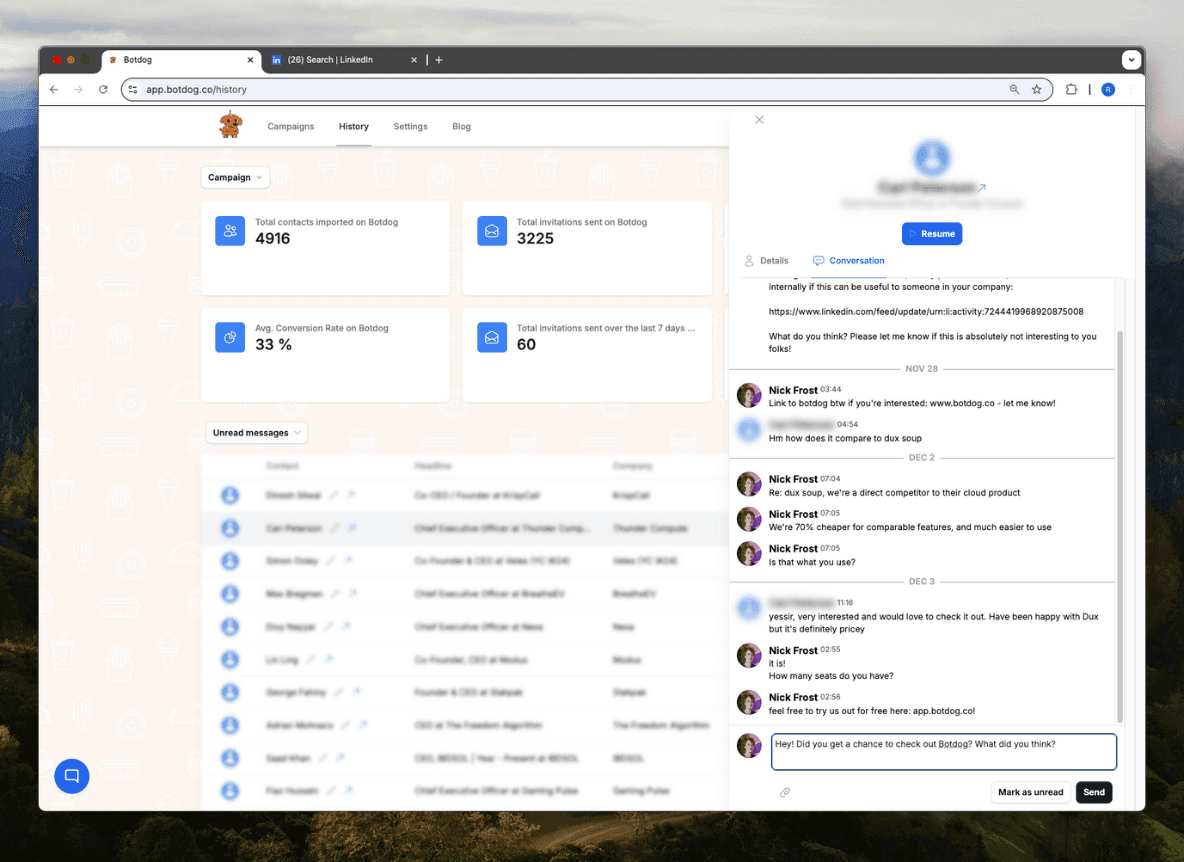The image size is (1184, 862).
Task: Expand the browser tab overview chevron
Action: pos(1131,59)
